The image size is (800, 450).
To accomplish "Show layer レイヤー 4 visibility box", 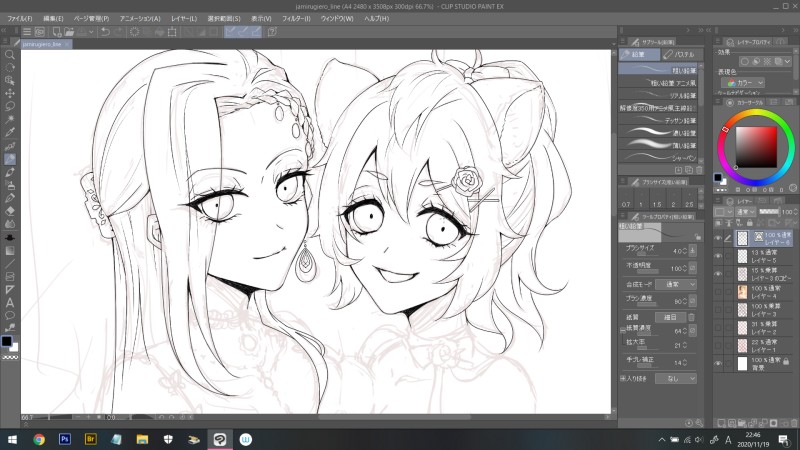I will point(718,292).
